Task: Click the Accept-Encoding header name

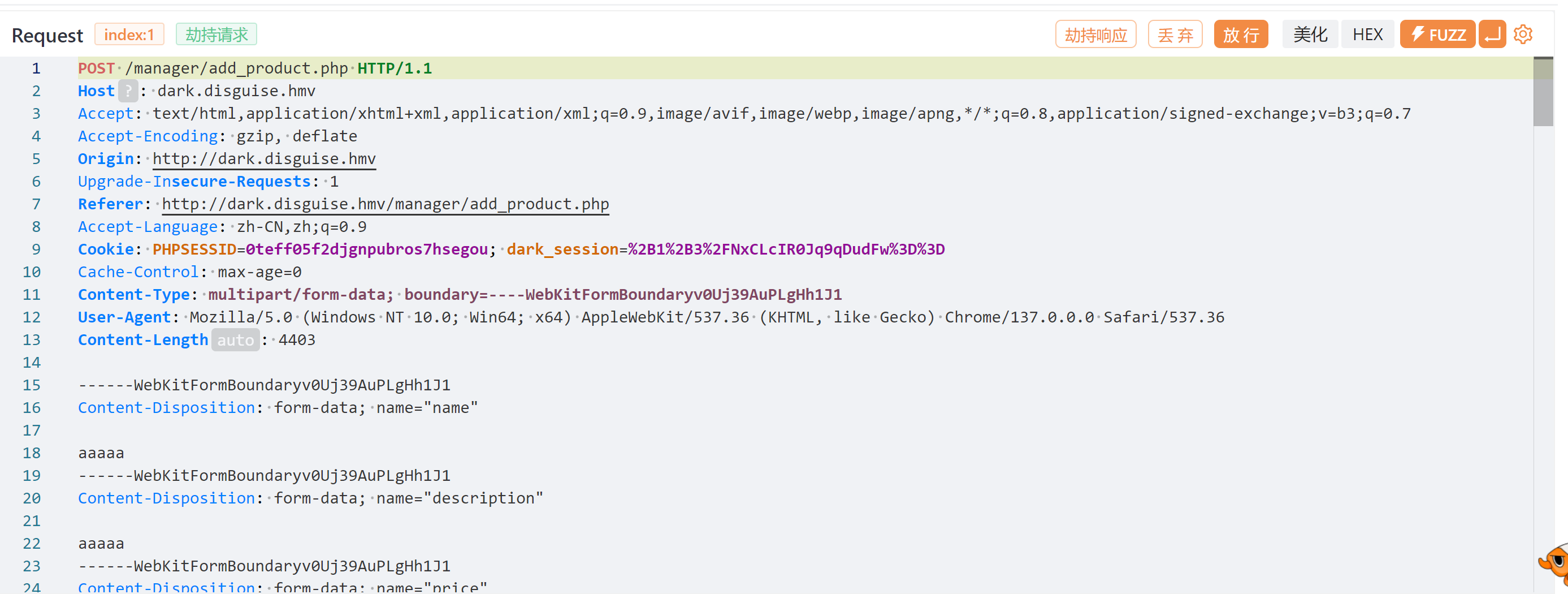Action: [148, 136]
